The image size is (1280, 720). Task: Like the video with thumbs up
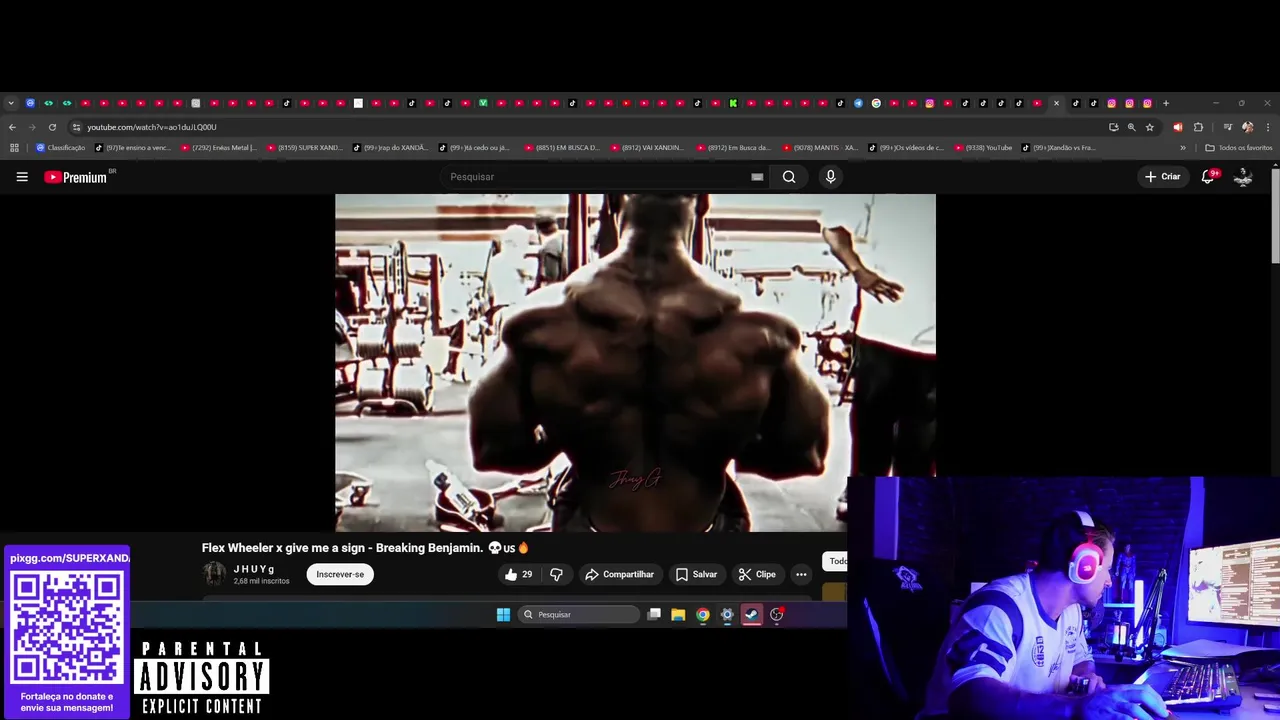pyautogui.click(x=518, y=574)
